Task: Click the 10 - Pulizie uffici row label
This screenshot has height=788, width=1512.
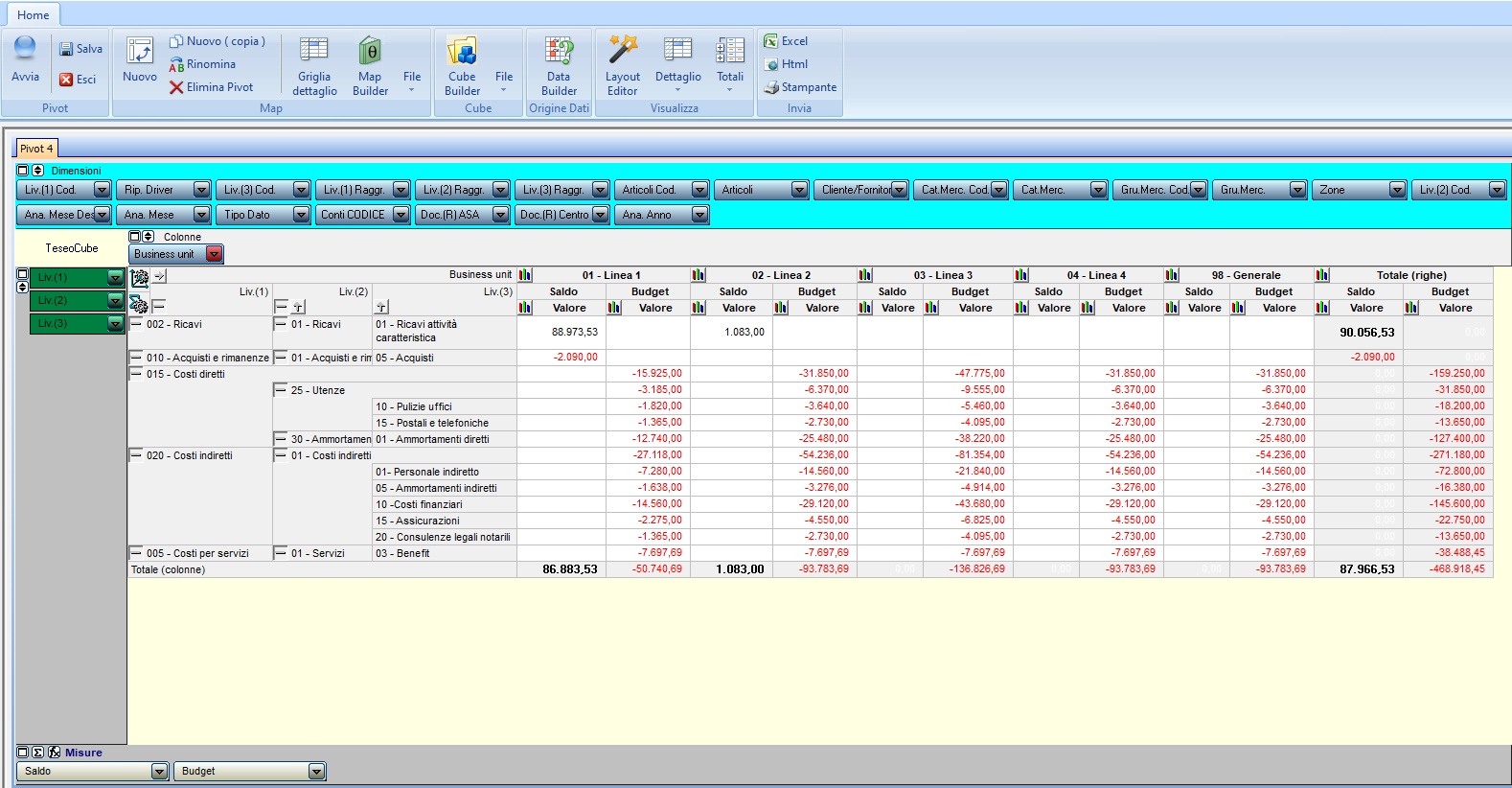Action: pyautogui.click(x=414, y=406)
